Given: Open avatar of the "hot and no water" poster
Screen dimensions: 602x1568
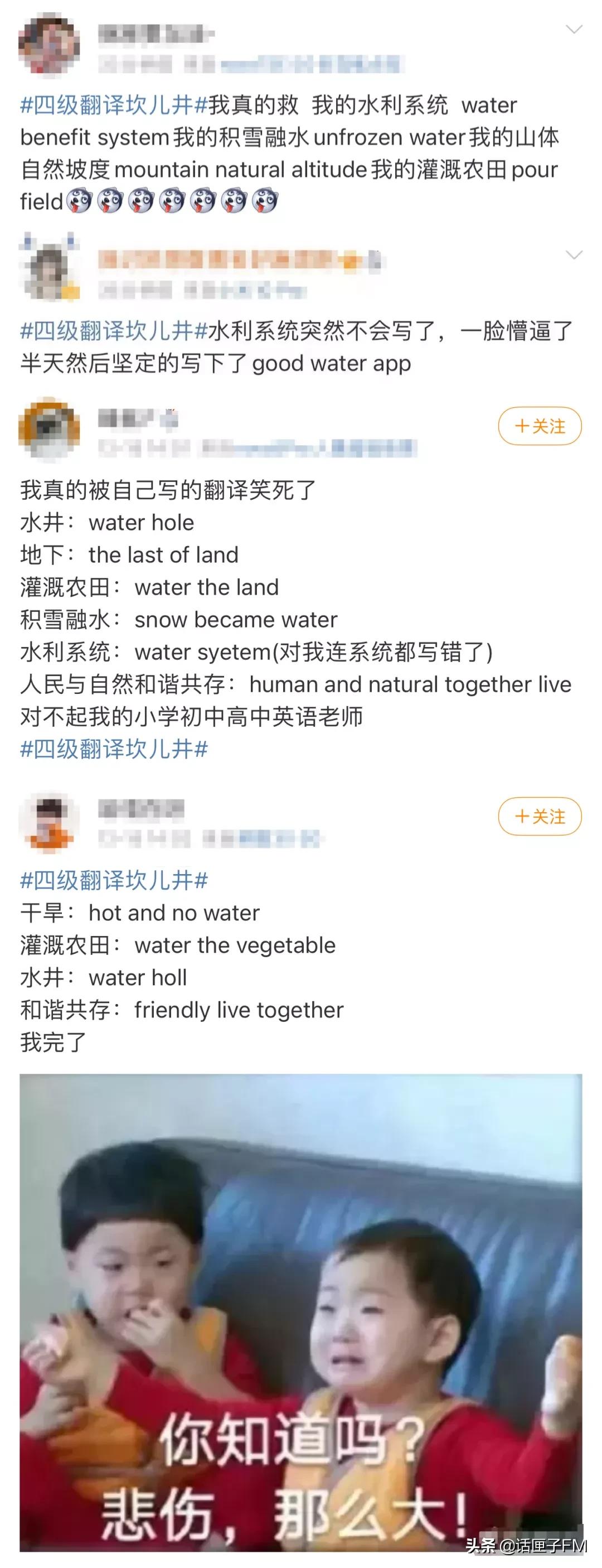Looking at the screenshot, I should (x=48, y=822).
